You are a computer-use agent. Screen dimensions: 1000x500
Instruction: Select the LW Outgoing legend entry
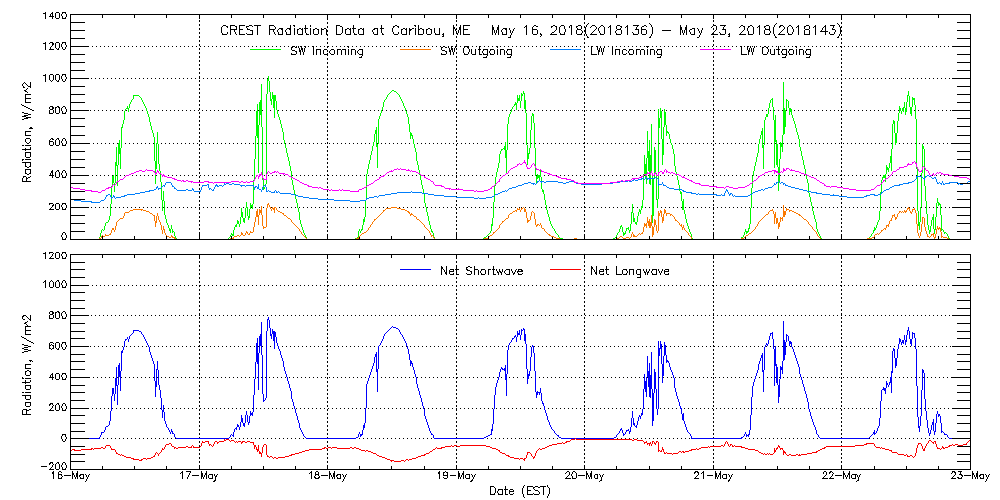click(x=775, y=51)
